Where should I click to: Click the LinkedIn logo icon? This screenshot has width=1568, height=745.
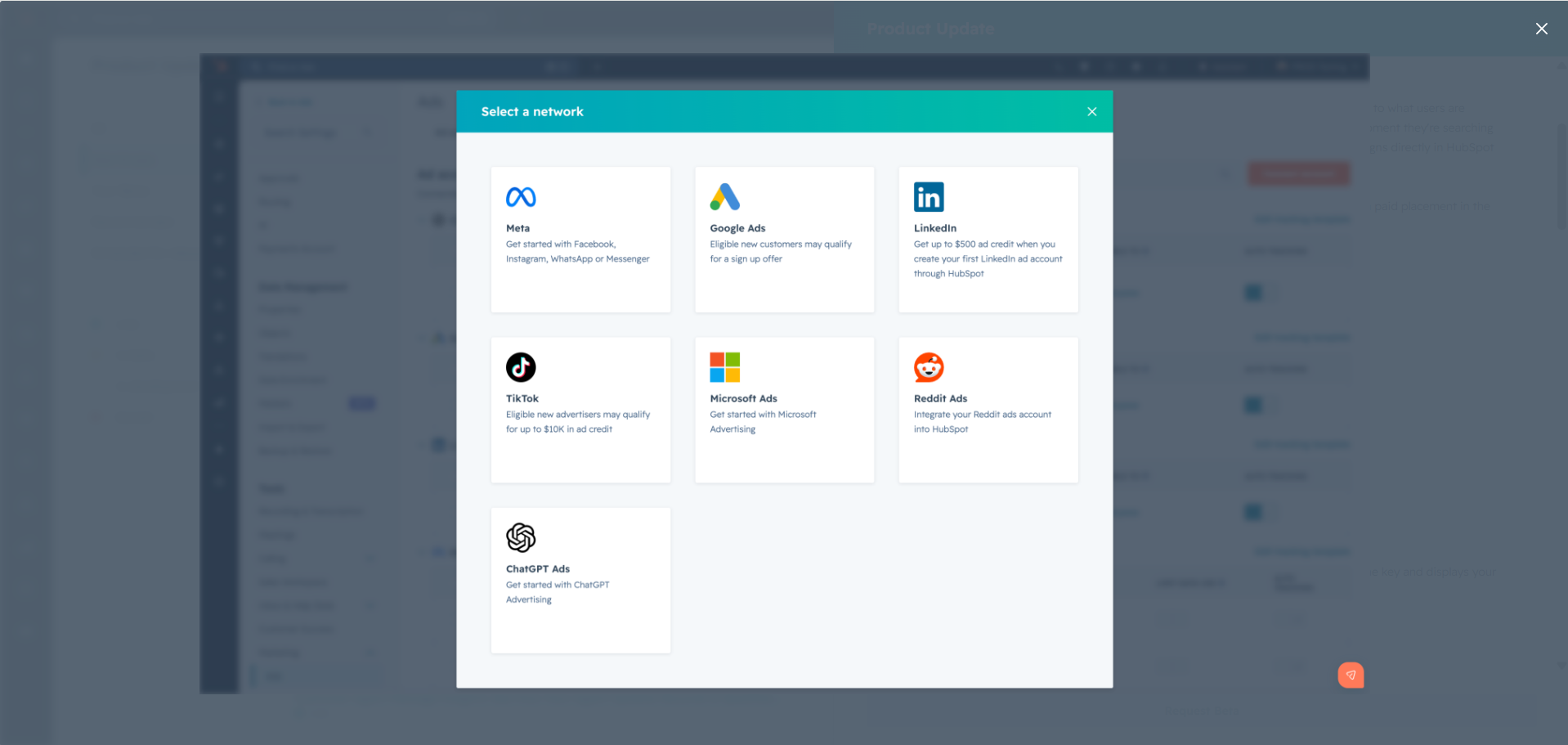tap(929, 197)
